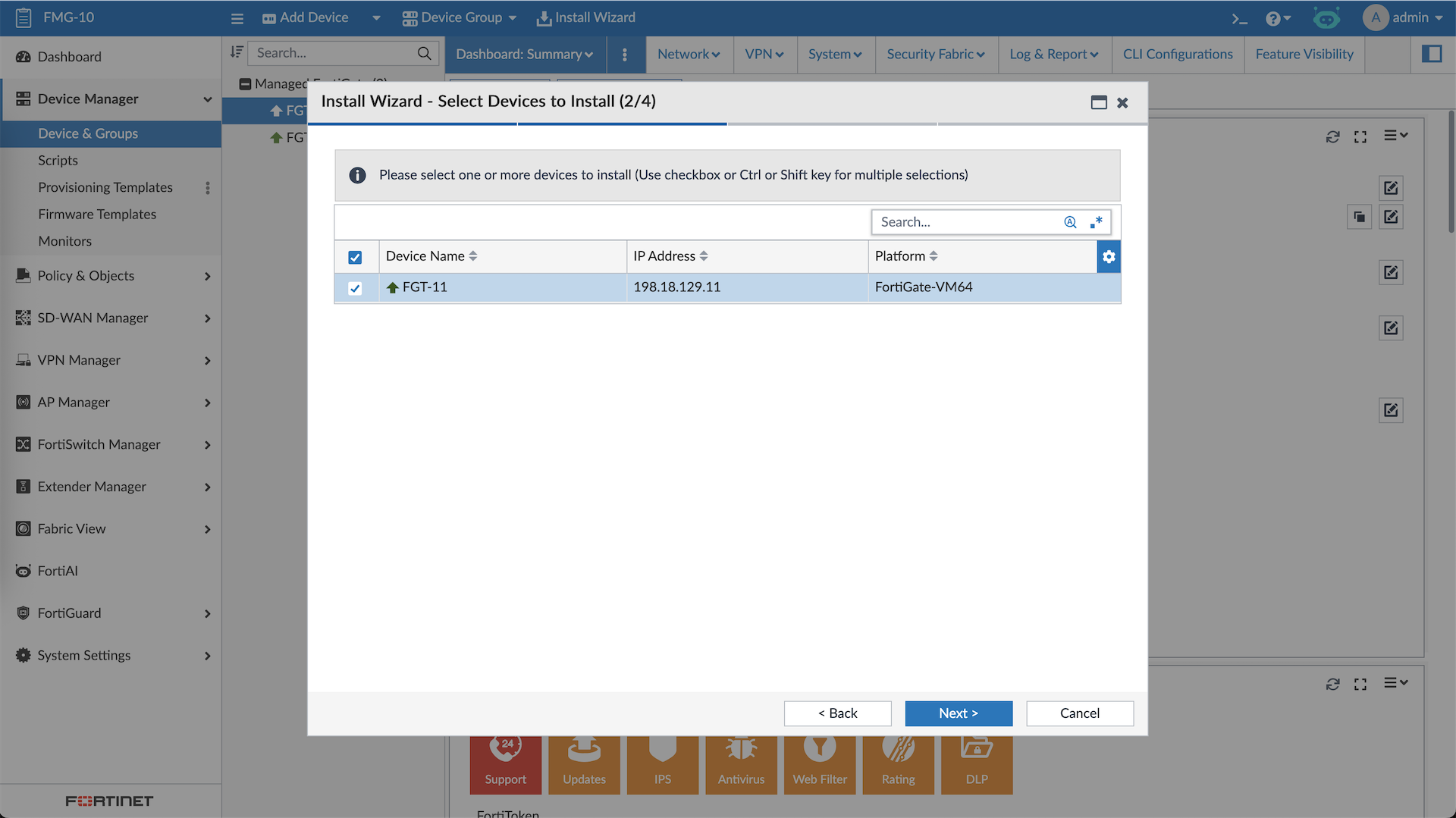Screen dimensions: 1456x818
Task: Open the CLI console icon
Action: 1239,18
